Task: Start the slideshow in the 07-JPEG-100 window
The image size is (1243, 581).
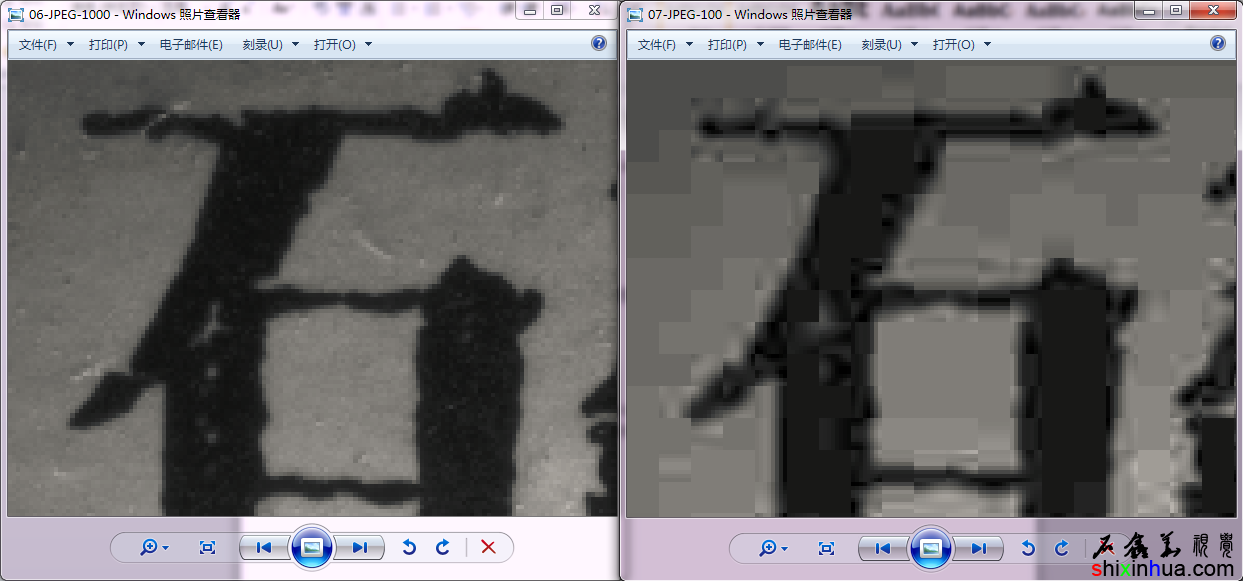Action: pos(930,548)
